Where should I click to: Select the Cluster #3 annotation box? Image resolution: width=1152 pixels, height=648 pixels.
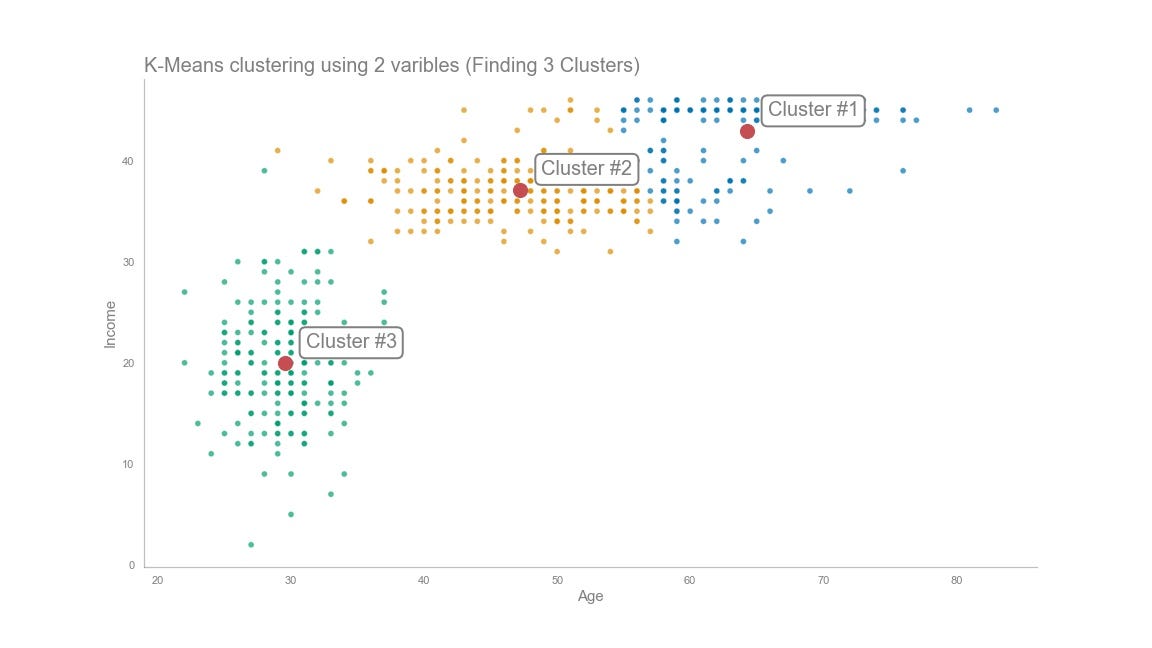click(351, 342)
